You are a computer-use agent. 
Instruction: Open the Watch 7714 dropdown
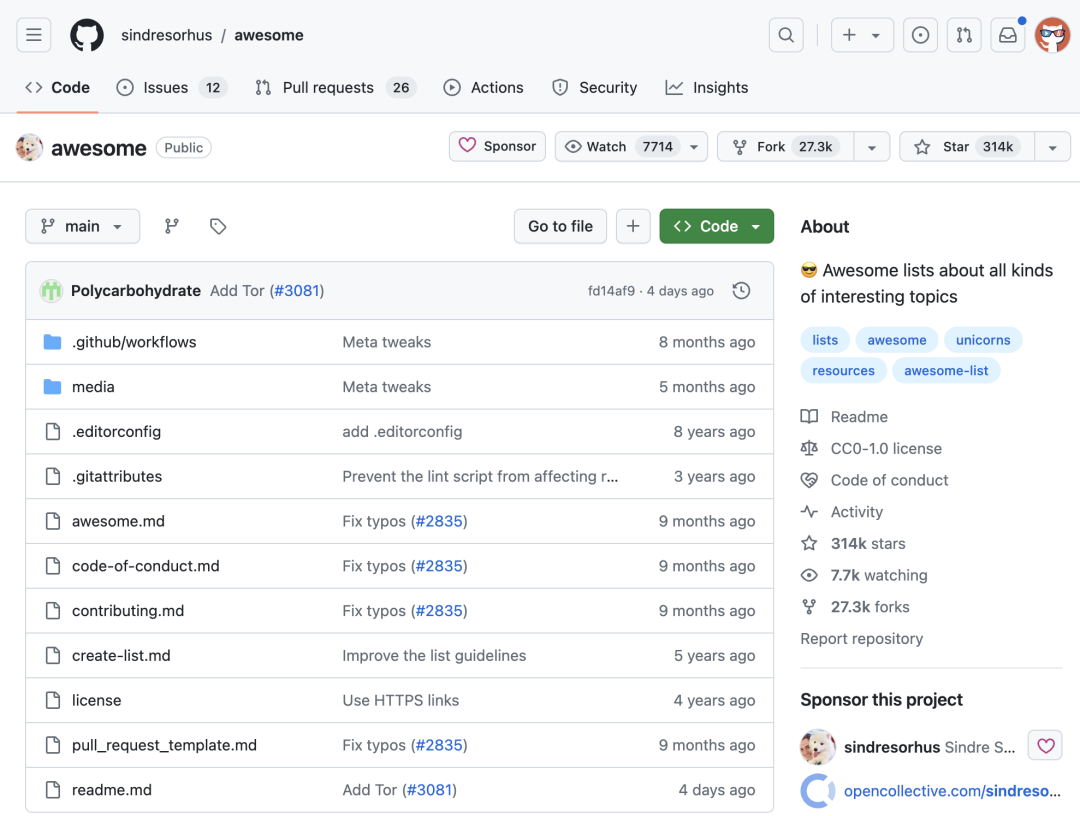(631, 147)
